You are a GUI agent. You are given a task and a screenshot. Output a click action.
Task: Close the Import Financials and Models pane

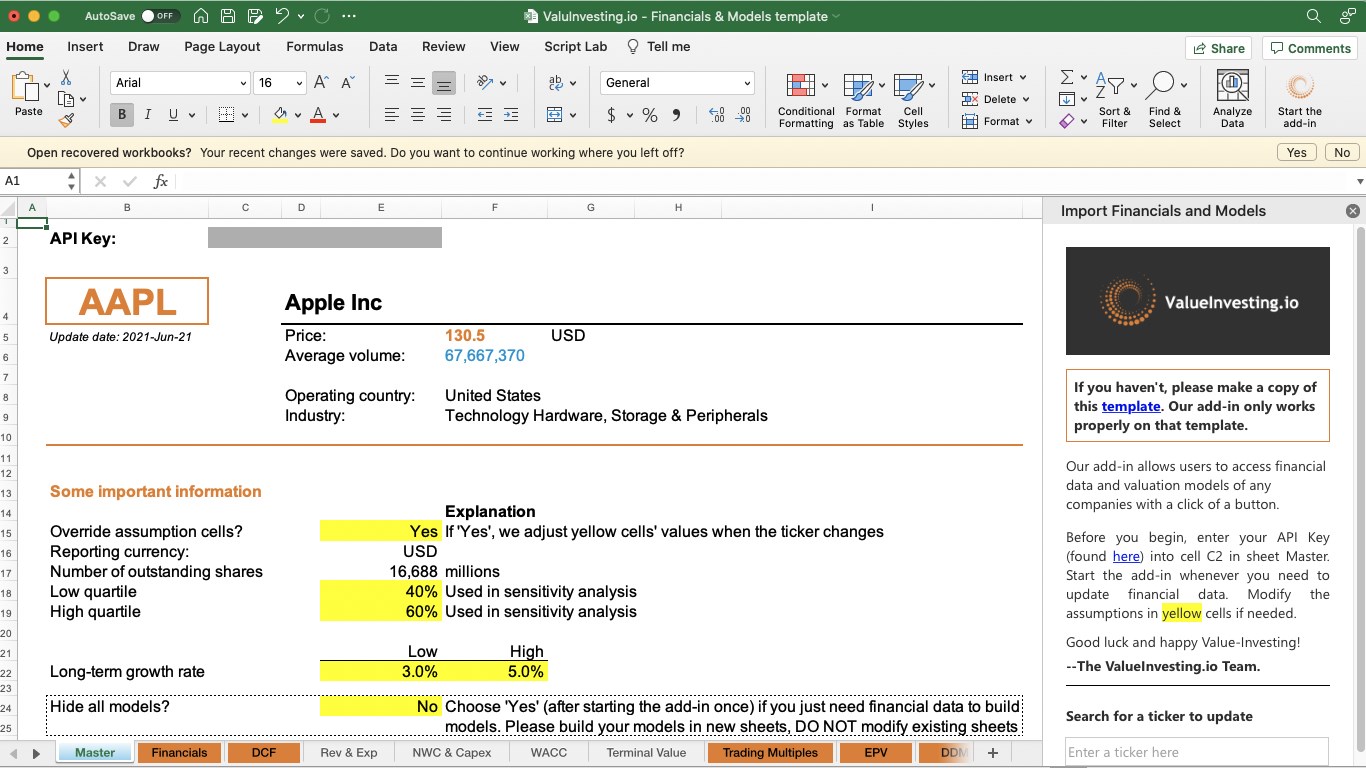click(1353, 211)
